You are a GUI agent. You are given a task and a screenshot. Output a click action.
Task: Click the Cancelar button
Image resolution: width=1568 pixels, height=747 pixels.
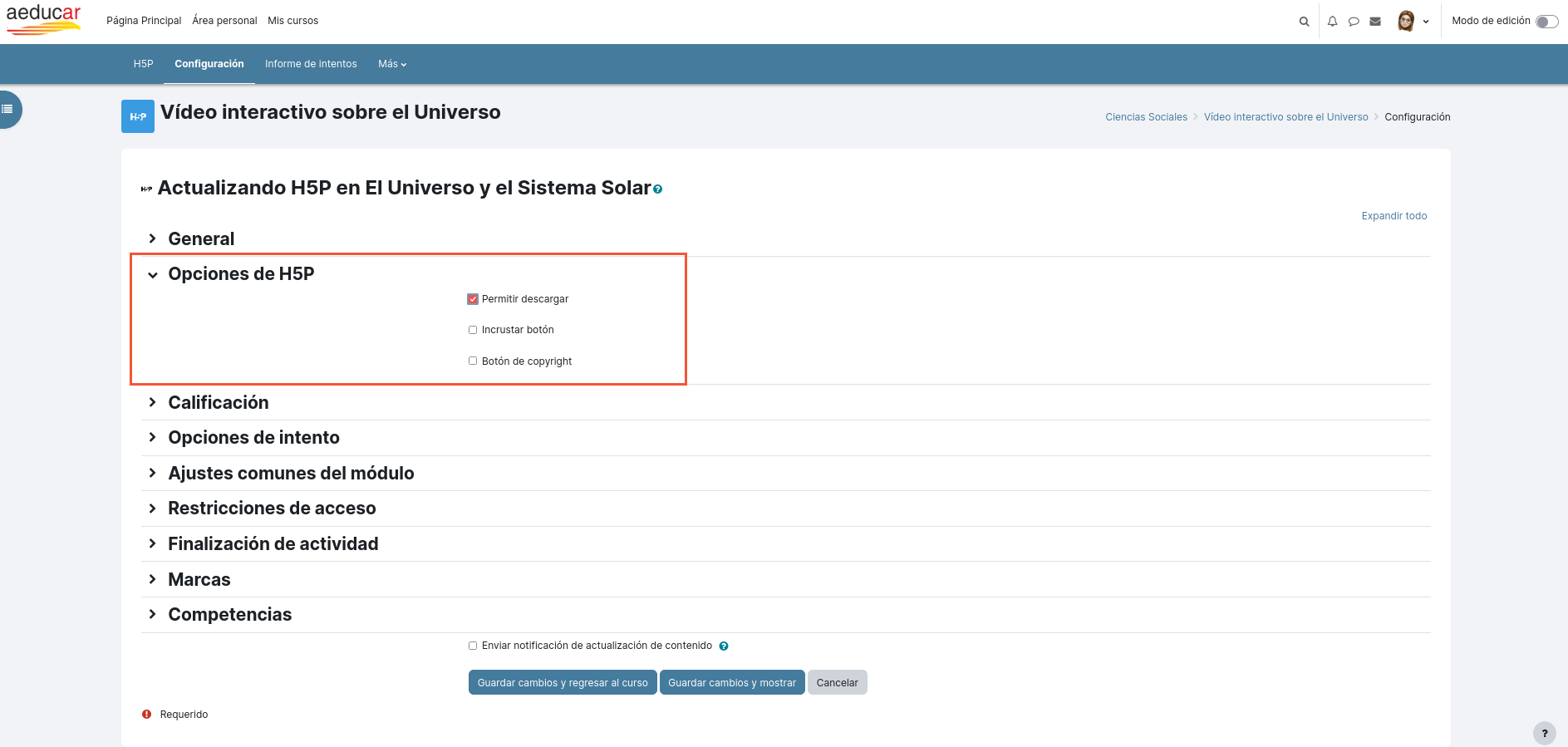click(x=837, y=682)
